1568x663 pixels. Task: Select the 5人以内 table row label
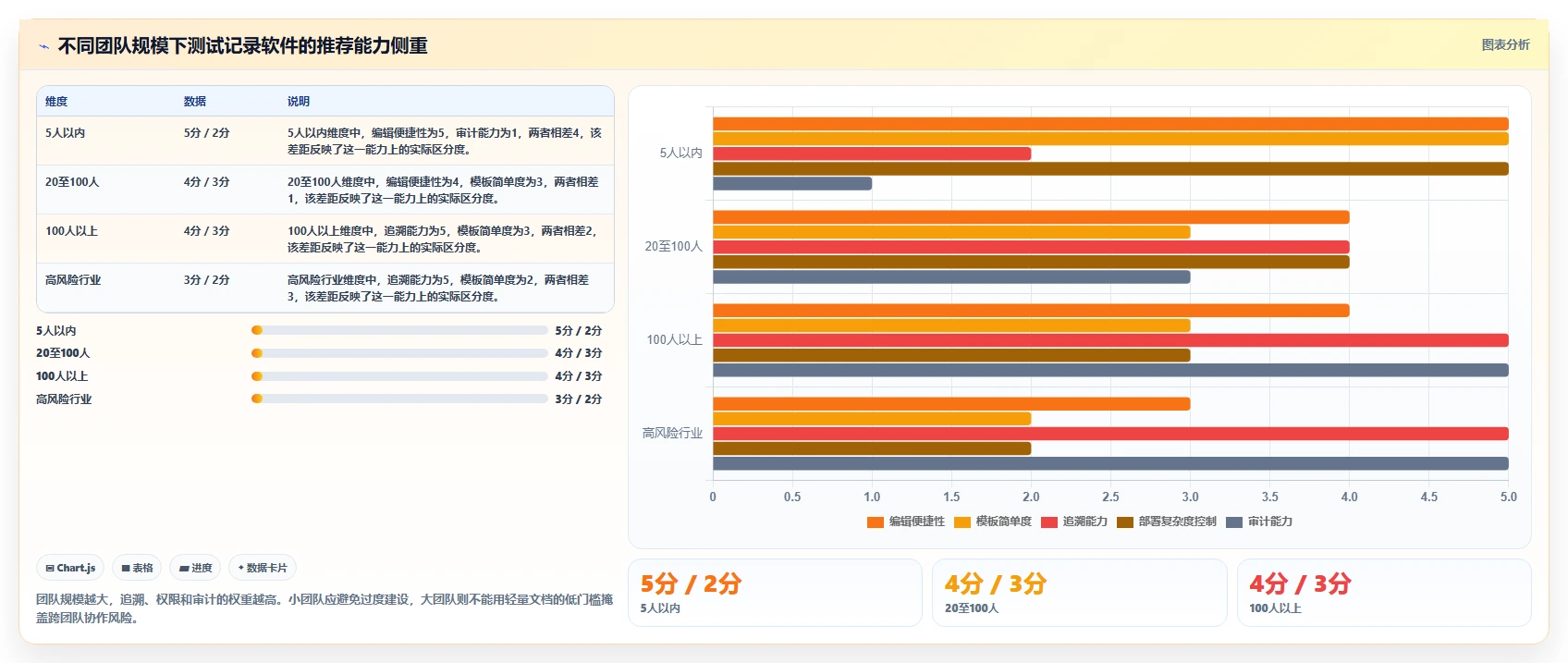tap(65, 133)
